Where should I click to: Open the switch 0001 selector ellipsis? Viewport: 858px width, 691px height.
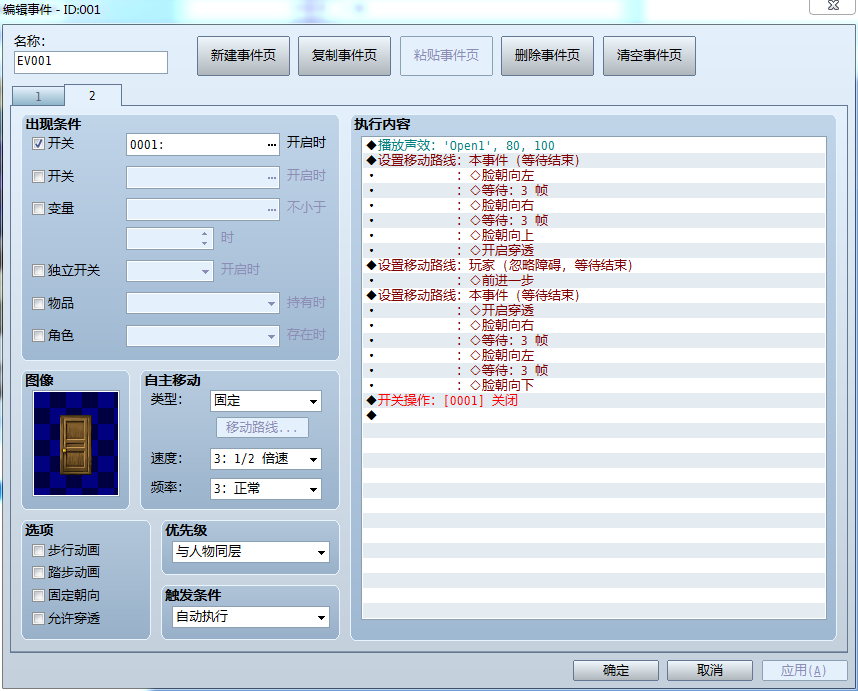point(272,145)
